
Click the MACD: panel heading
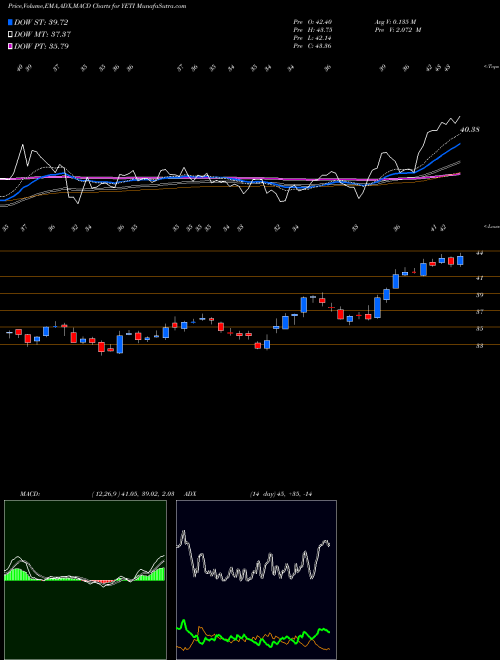click(30, 494)
